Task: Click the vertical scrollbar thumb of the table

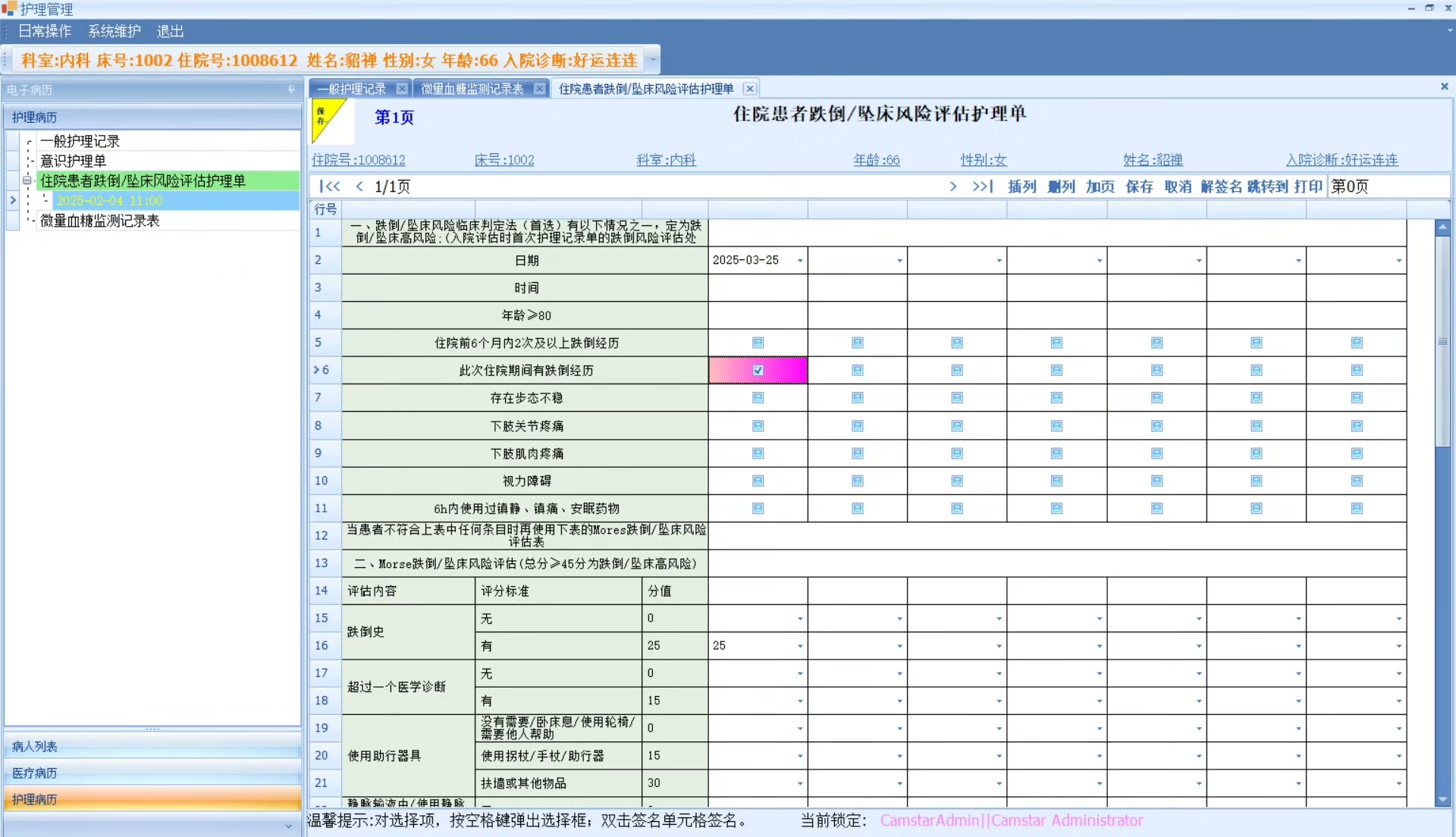Action: coord(1442,341)
